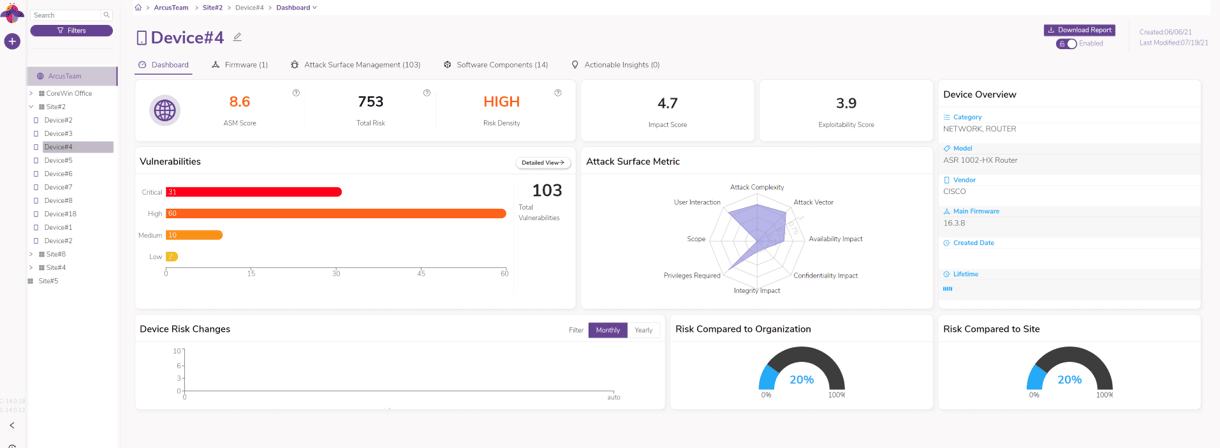Click the Risk Density help question icon
Image resolution: width=1220 pixels, height=448 pixels.
click(558, 93)
